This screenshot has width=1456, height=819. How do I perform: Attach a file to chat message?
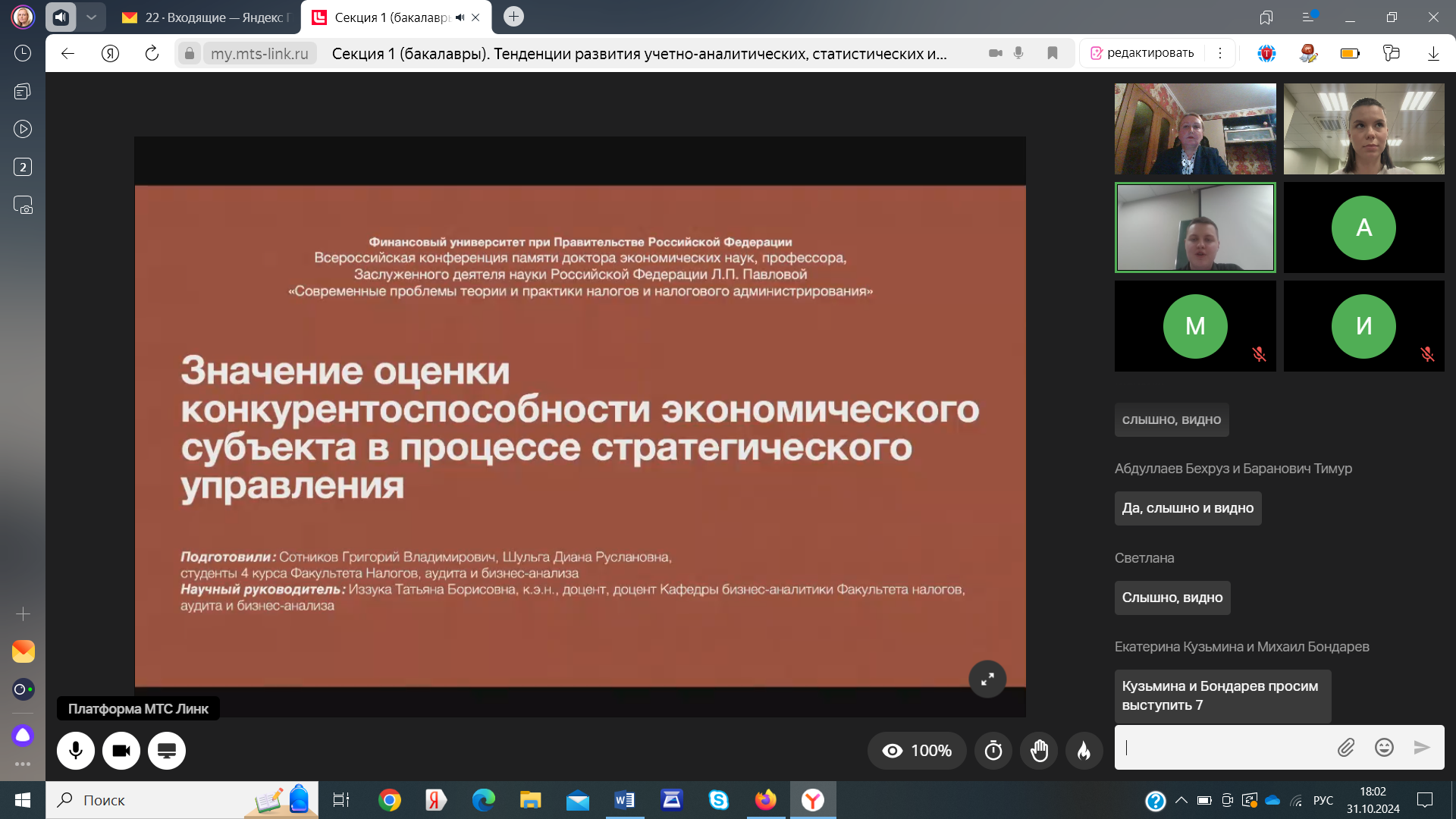click(1346, 748)
